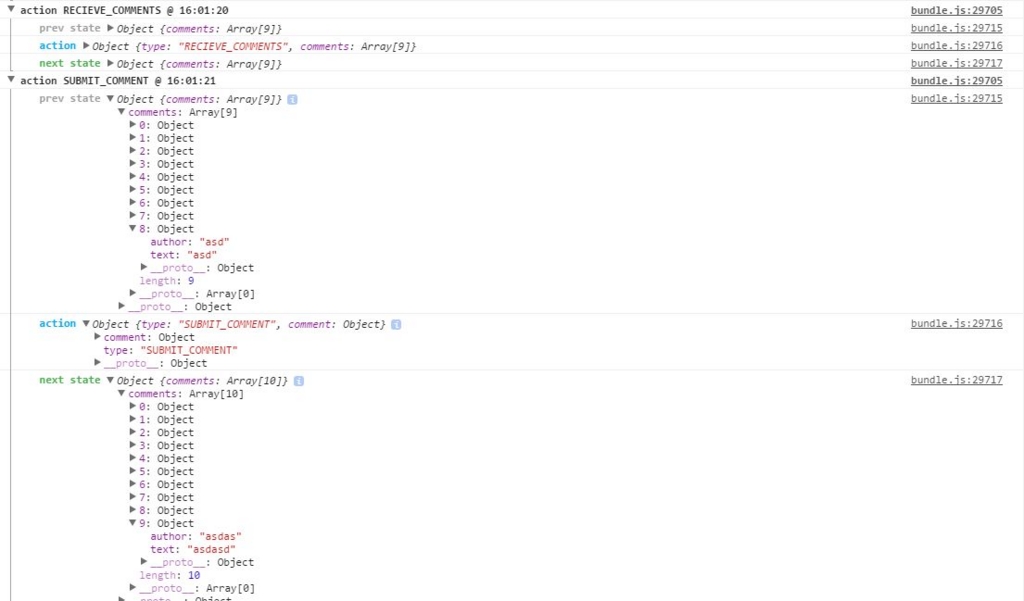This screenshot has width=1024, height=601.
Task: Expand __proto__ Object under item 8
Action: 144,267
